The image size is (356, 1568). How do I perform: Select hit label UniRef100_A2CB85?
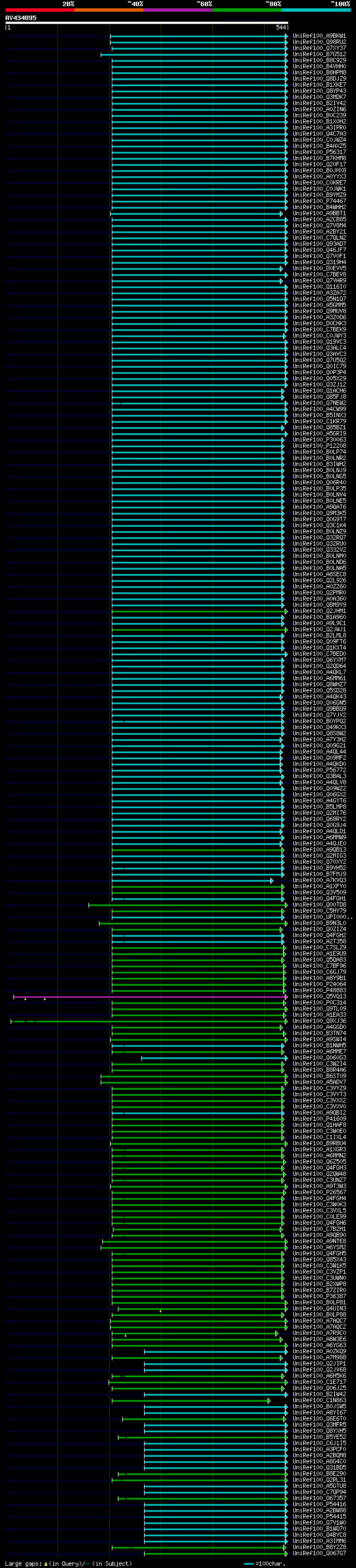319,220
